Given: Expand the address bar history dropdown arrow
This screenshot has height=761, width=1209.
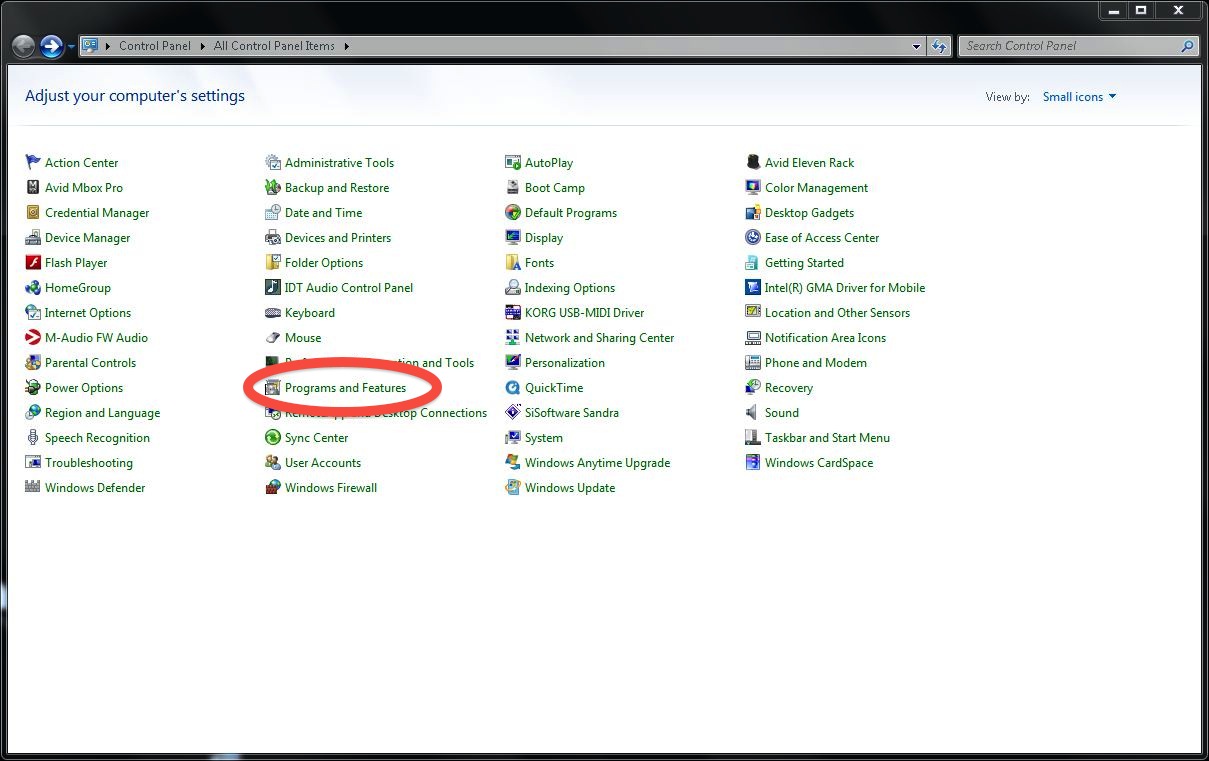Looking at the screenshot, I should click(917, 46).
